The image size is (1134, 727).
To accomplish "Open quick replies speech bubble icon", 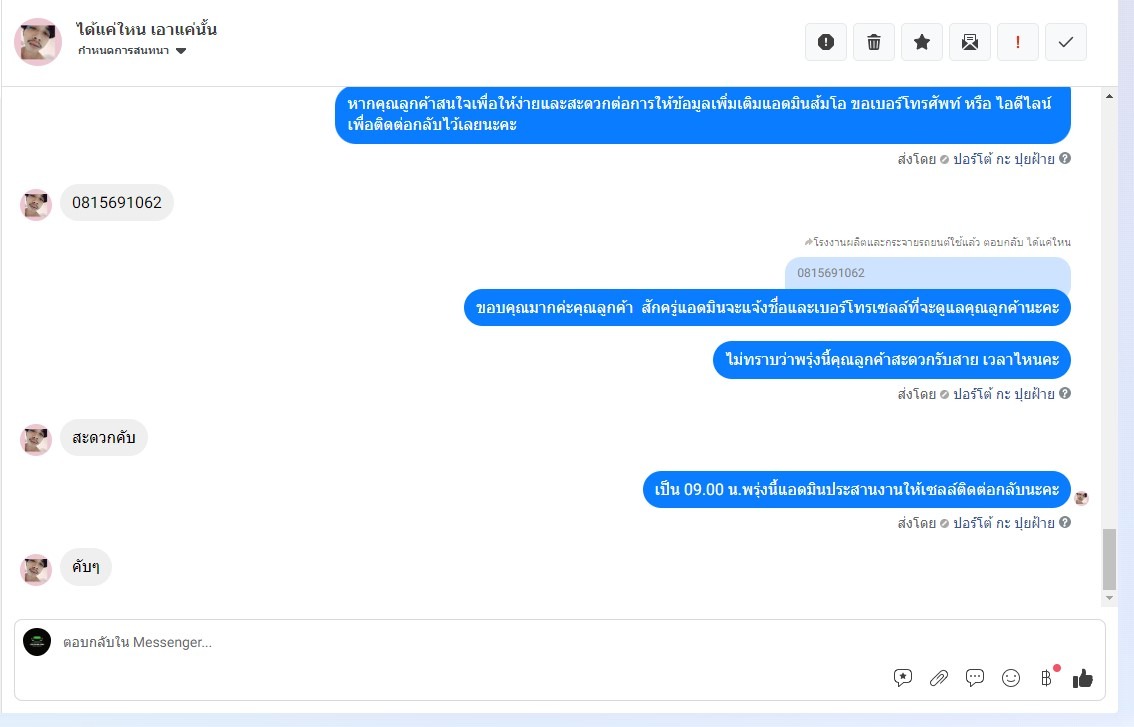I will [975, 678].
